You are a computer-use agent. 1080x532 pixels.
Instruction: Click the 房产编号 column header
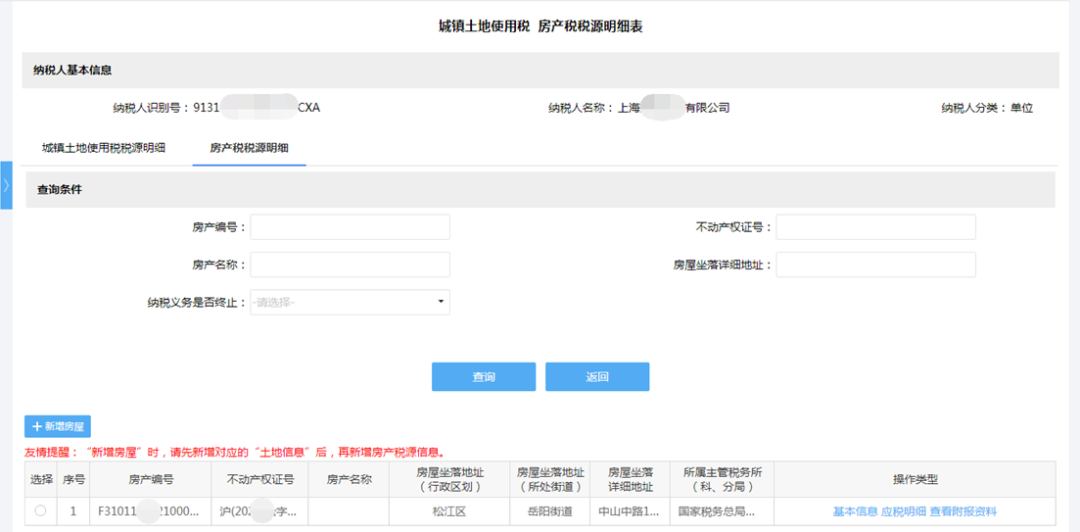pyautogui.click(x=151, y=480)
